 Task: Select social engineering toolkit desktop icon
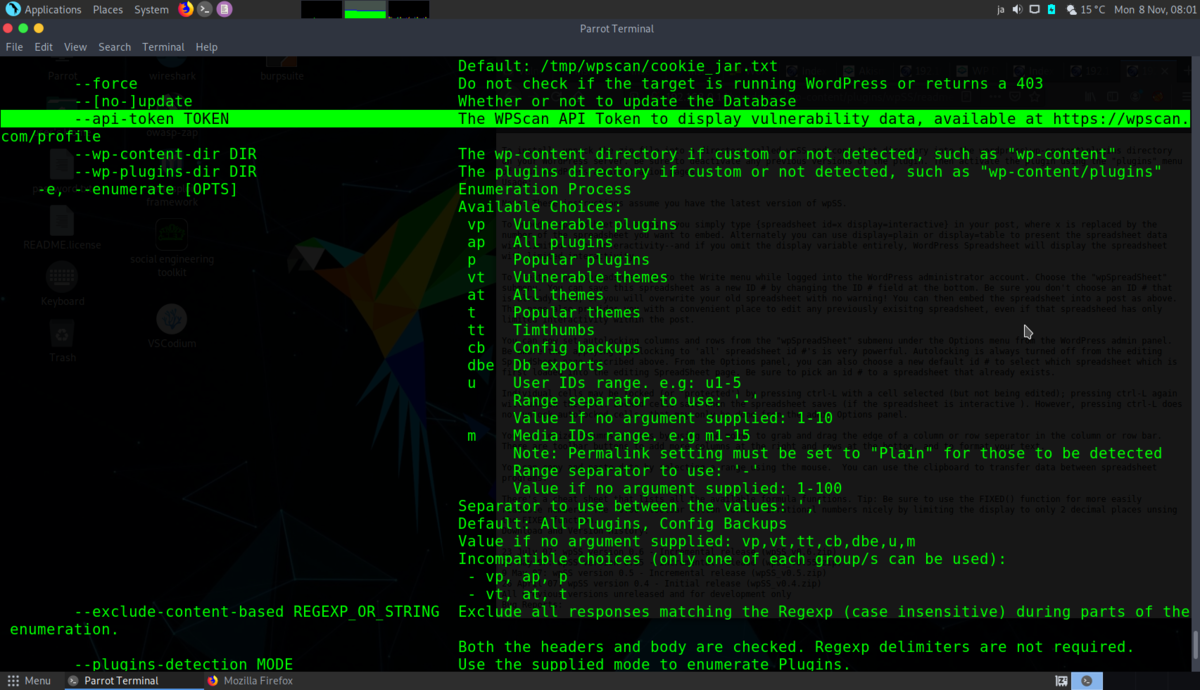(172, 245)
